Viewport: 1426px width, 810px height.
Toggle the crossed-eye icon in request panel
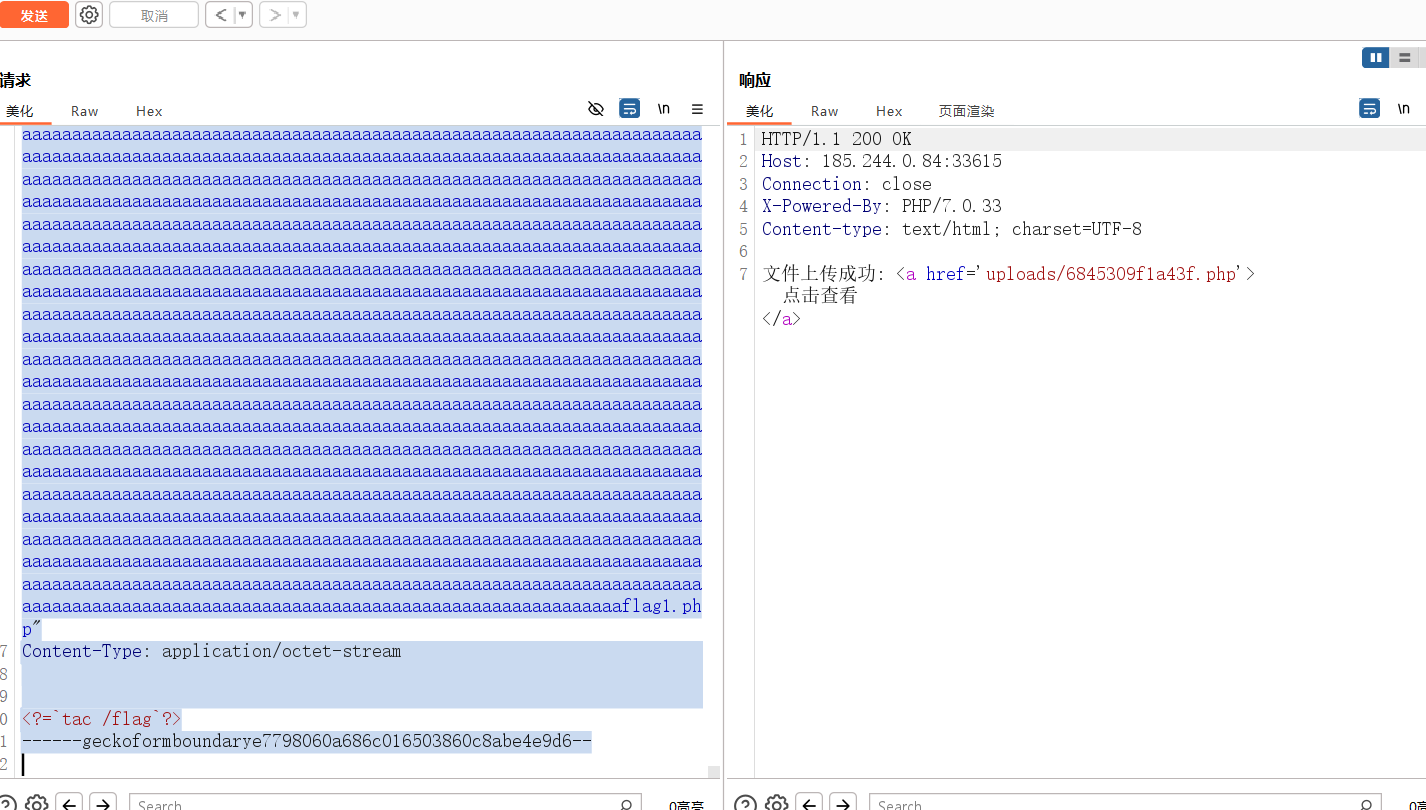click(x=596, y=109)
